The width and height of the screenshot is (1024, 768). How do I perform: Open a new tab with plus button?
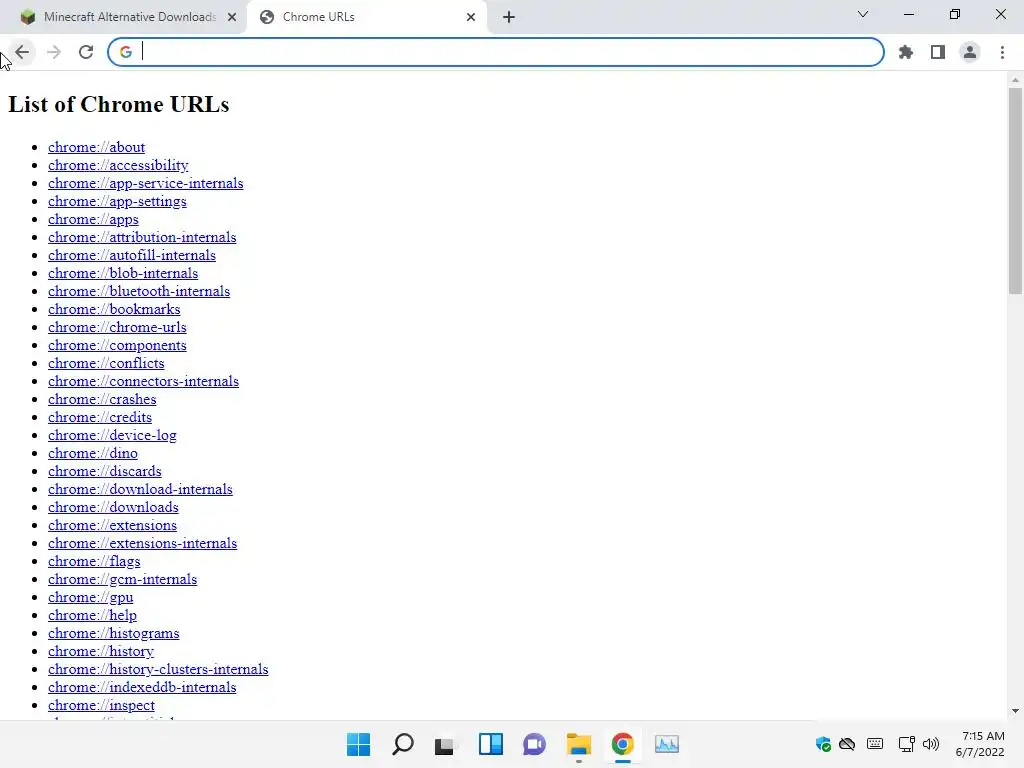[x=509, y=17]
